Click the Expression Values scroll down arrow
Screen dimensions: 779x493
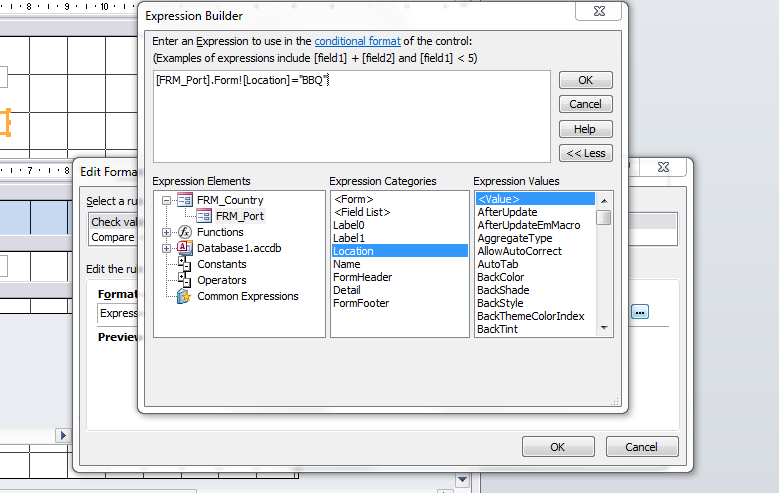[604, 328]
